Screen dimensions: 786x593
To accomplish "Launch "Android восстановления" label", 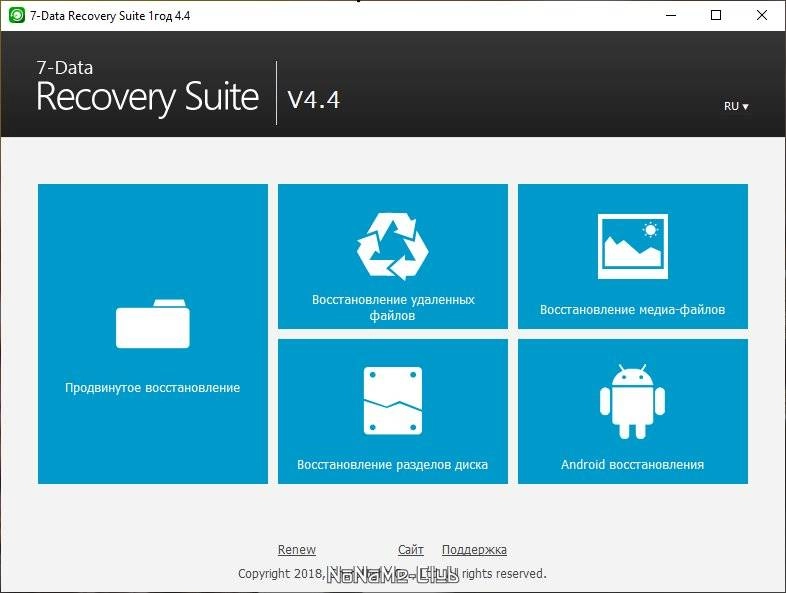I will (x=633, y=464).
